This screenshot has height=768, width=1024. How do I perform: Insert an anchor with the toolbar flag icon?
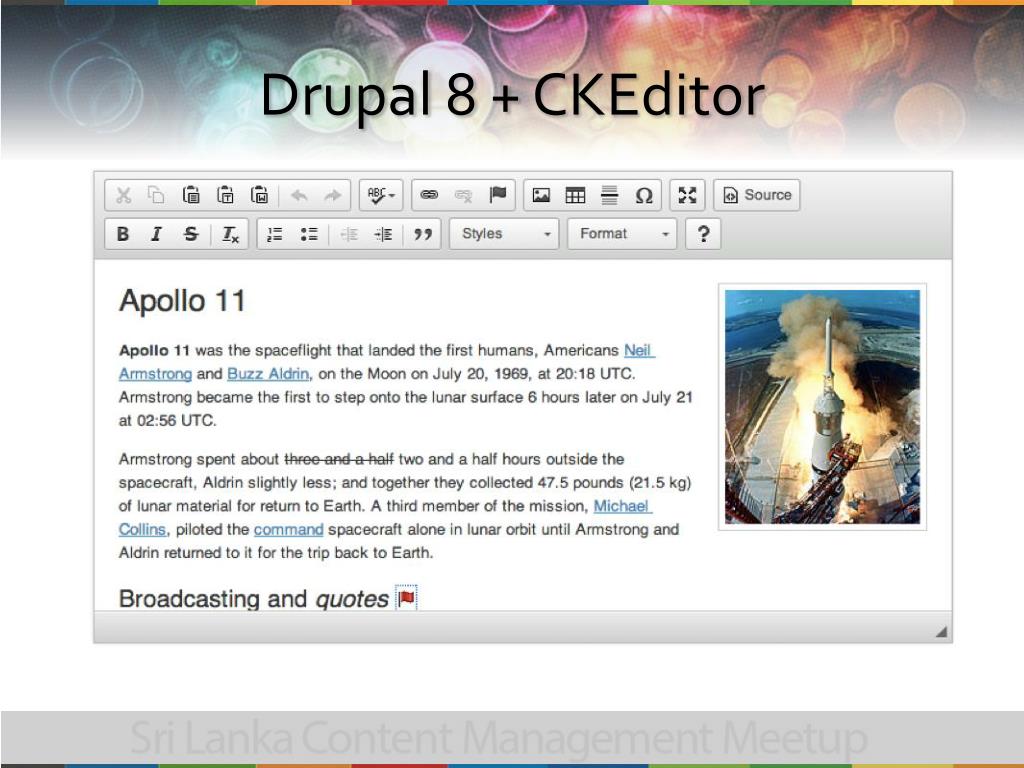(x=498, y=195)
